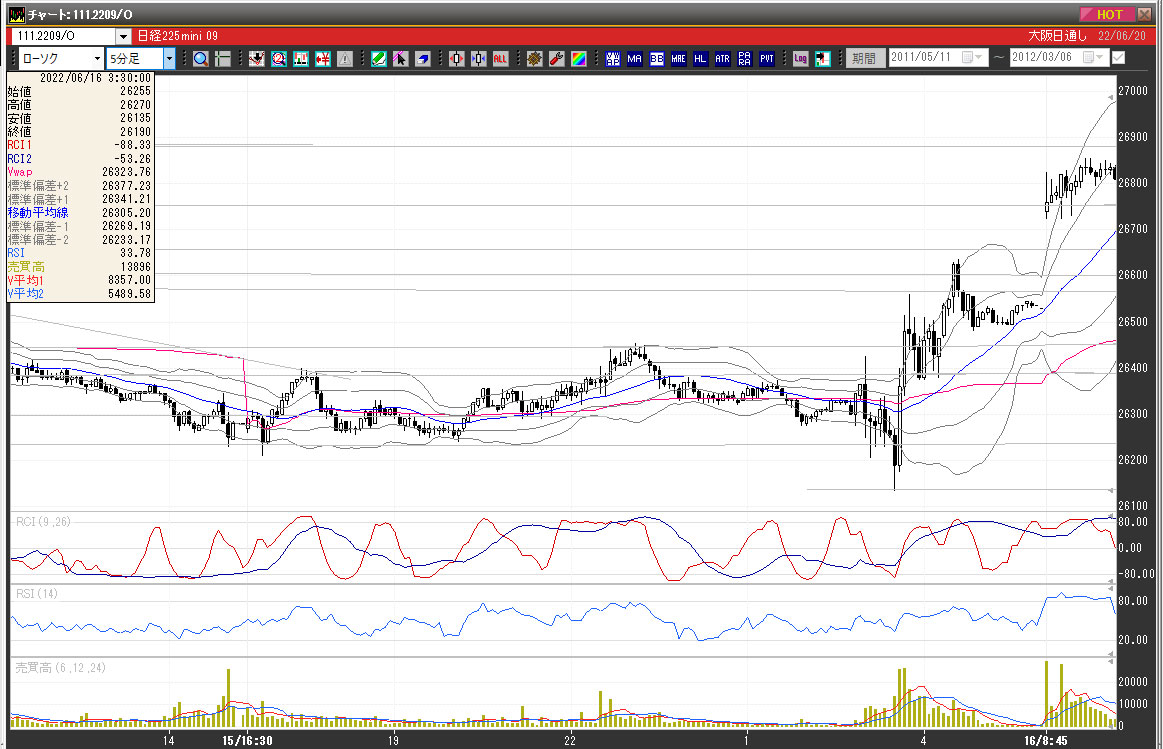
Task: Toggle the ATR indicator icon
Action: click(722, 59)
